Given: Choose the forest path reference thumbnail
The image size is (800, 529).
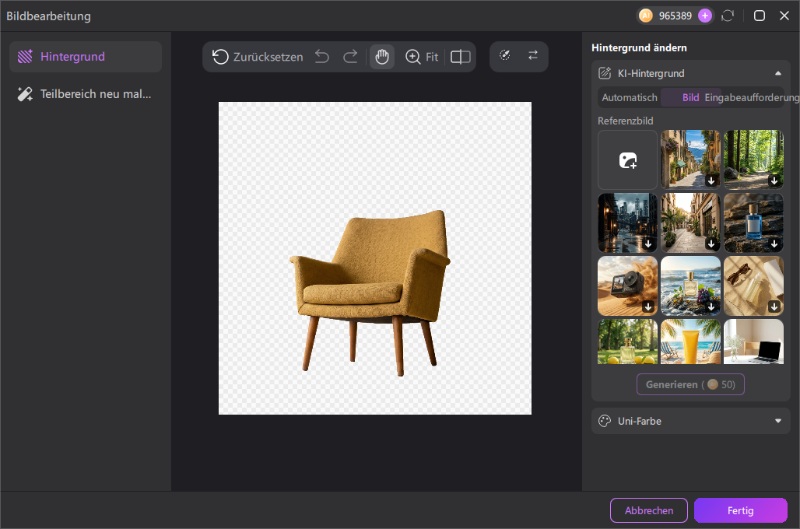Looking at the screenshot, I should click(754, 160).
